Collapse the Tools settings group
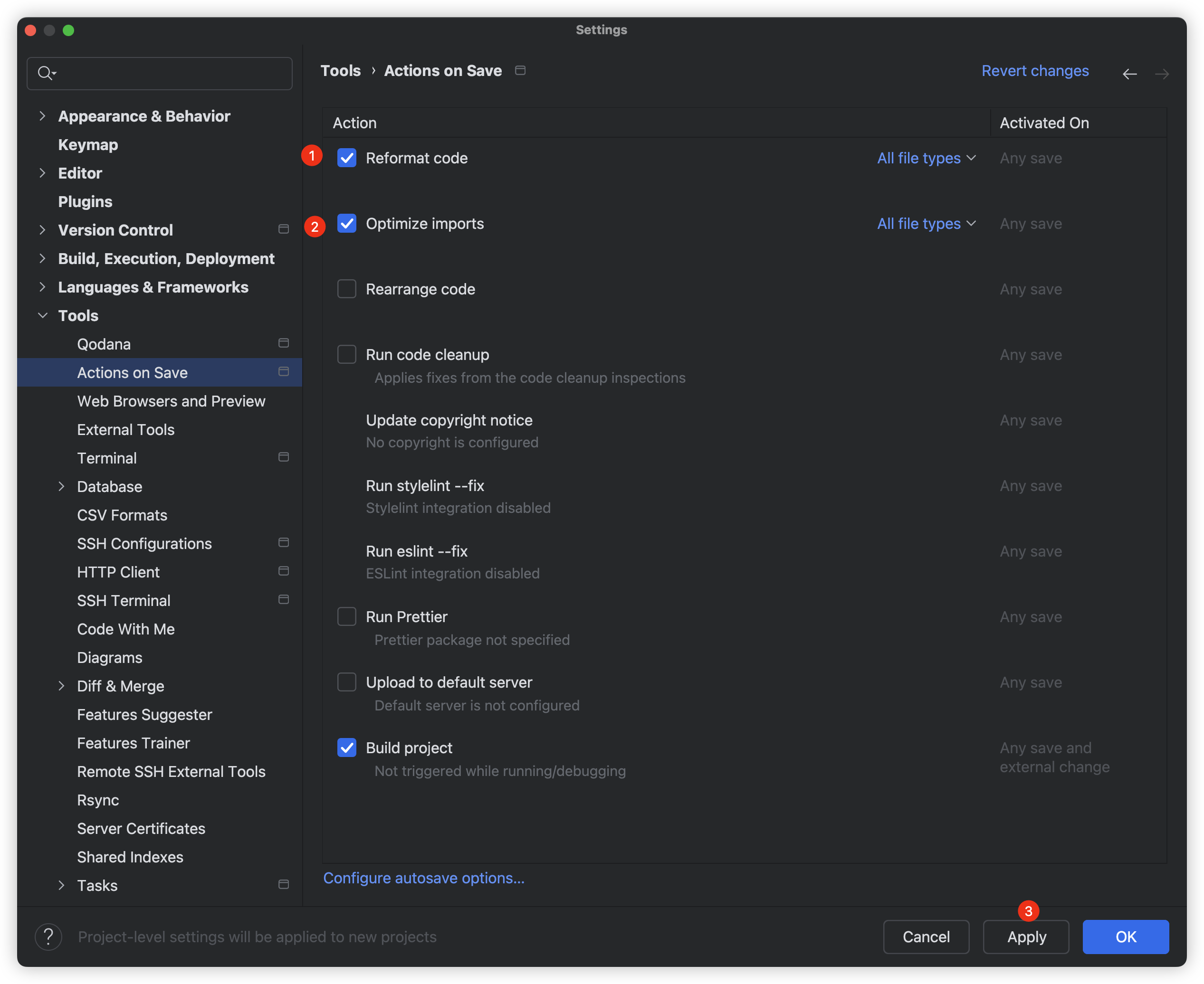Screen dimensions: 1204x984 pos(43,316)
